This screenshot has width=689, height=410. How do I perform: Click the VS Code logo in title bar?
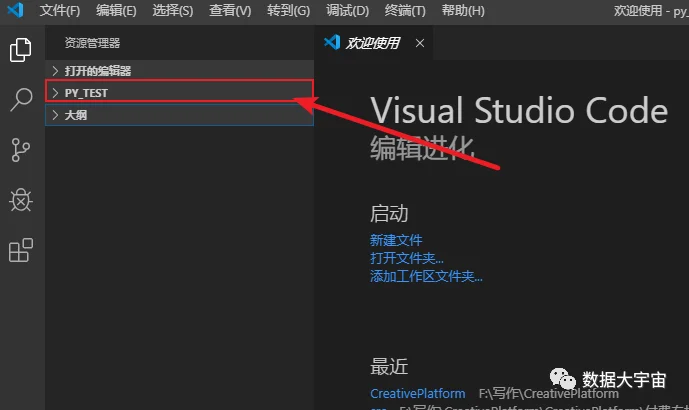coord(15,10)
